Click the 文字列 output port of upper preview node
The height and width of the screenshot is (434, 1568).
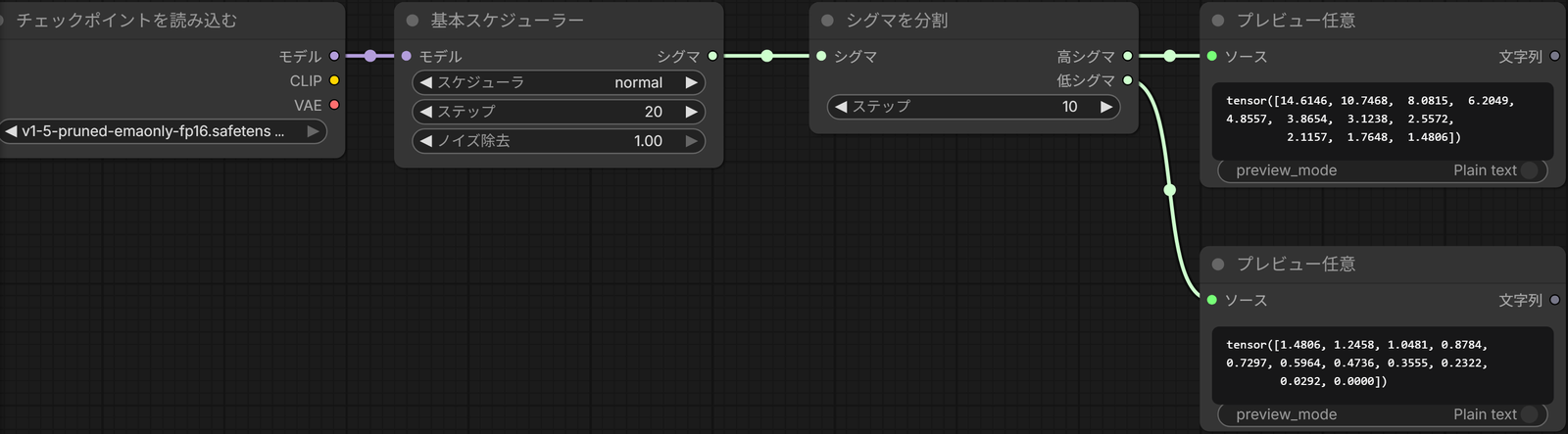point(1554,56)
